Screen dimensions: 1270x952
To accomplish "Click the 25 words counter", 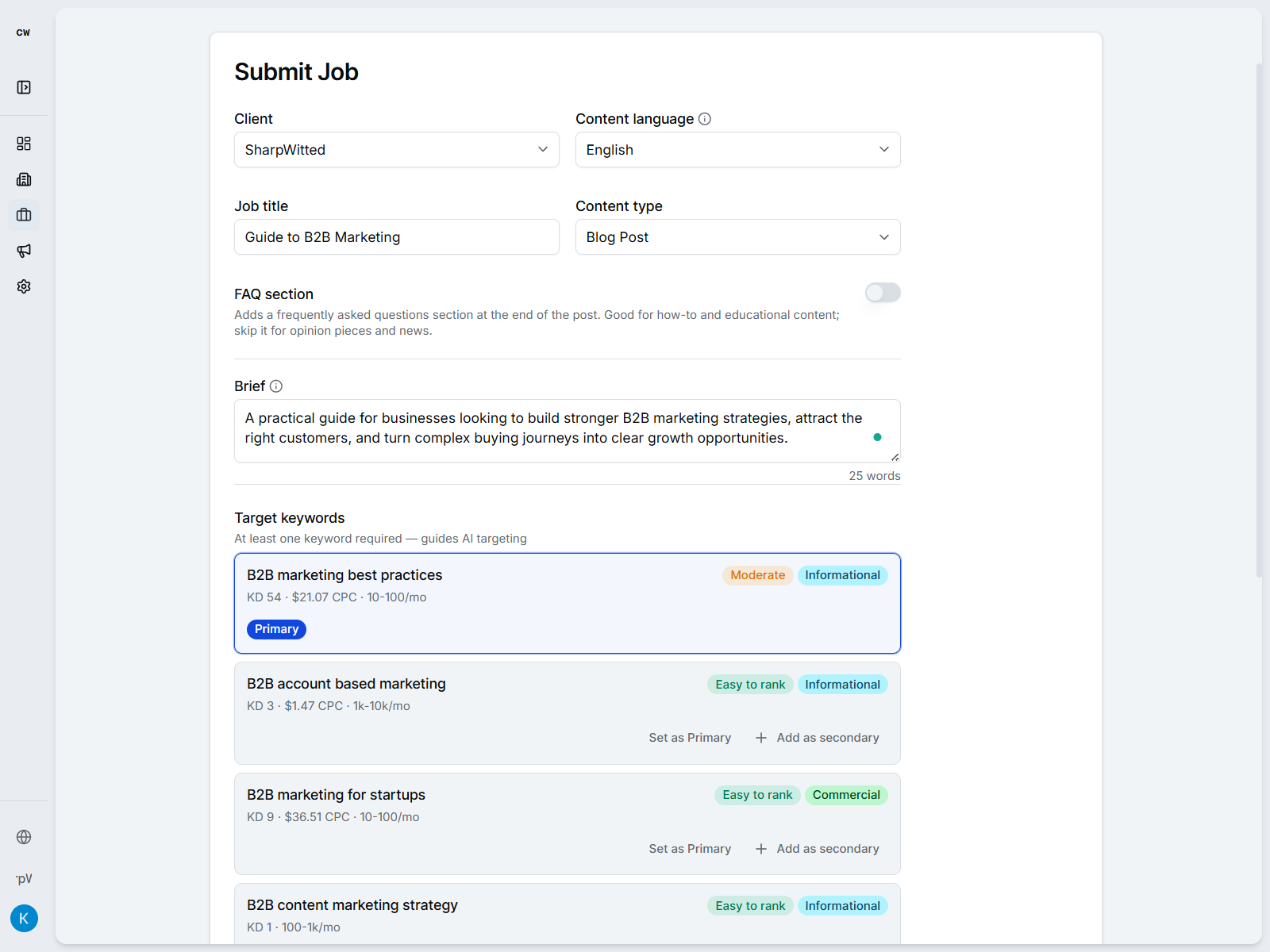I will point(875,476).
